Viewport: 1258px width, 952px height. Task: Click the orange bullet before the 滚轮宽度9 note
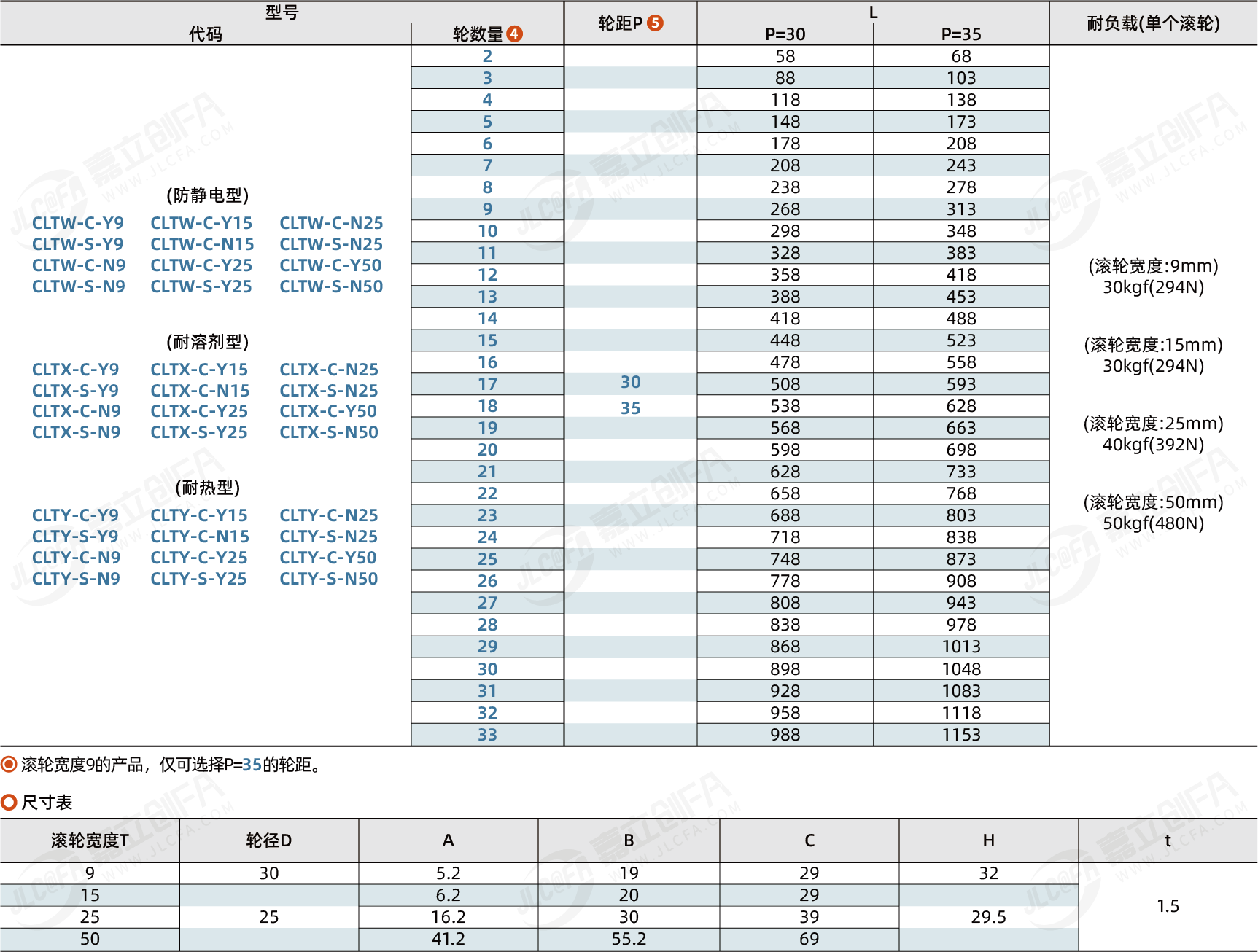point(9,764)
